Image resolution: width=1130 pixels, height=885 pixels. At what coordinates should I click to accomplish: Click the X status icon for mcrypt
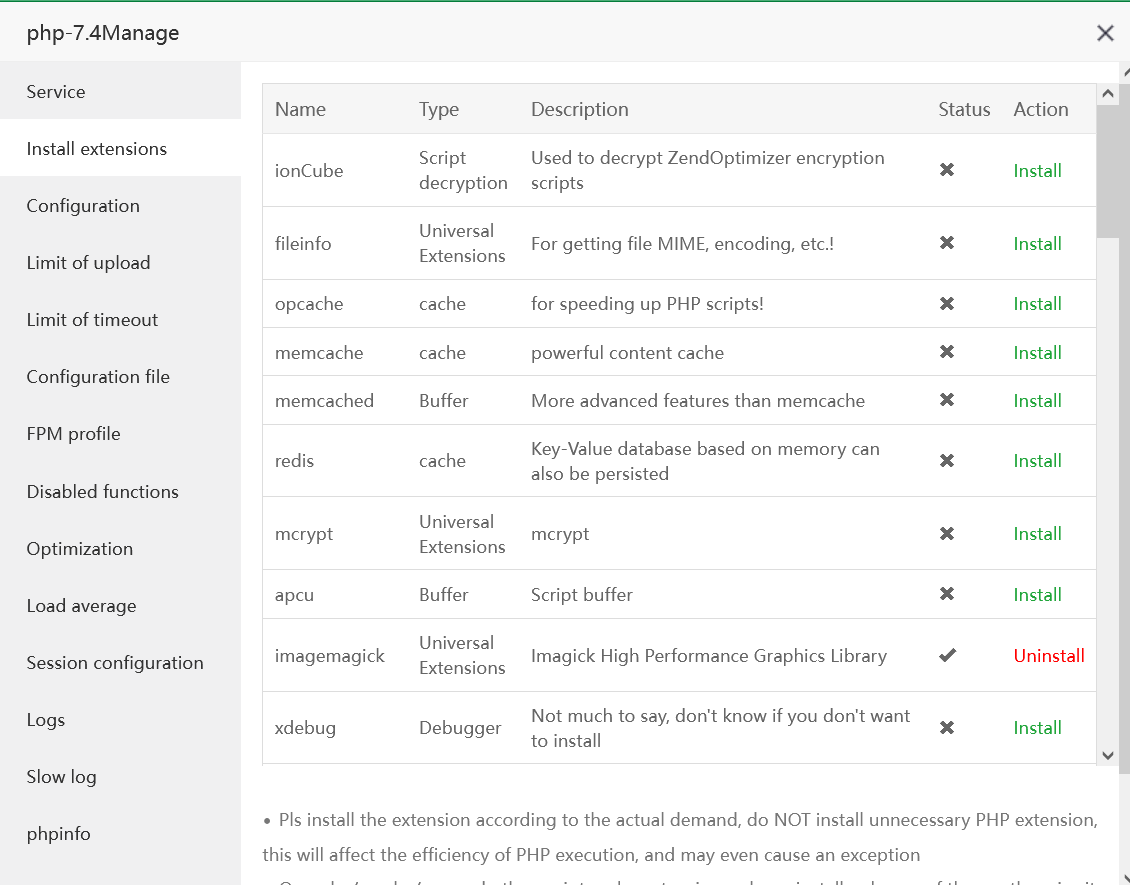947,534
